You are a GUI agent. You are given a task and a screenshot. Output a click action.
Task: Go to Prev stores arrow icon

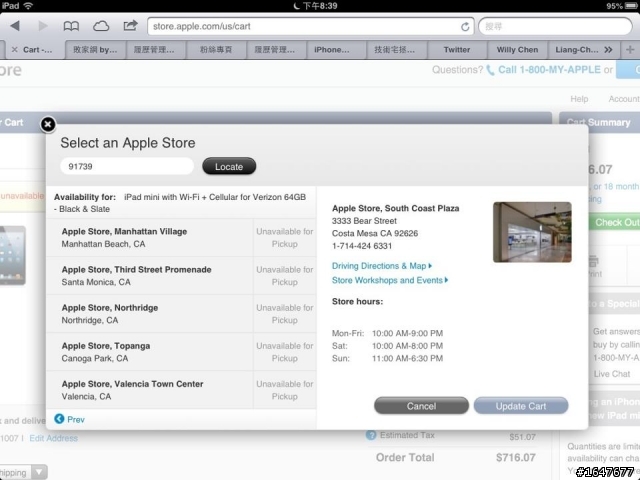point(59,419)
